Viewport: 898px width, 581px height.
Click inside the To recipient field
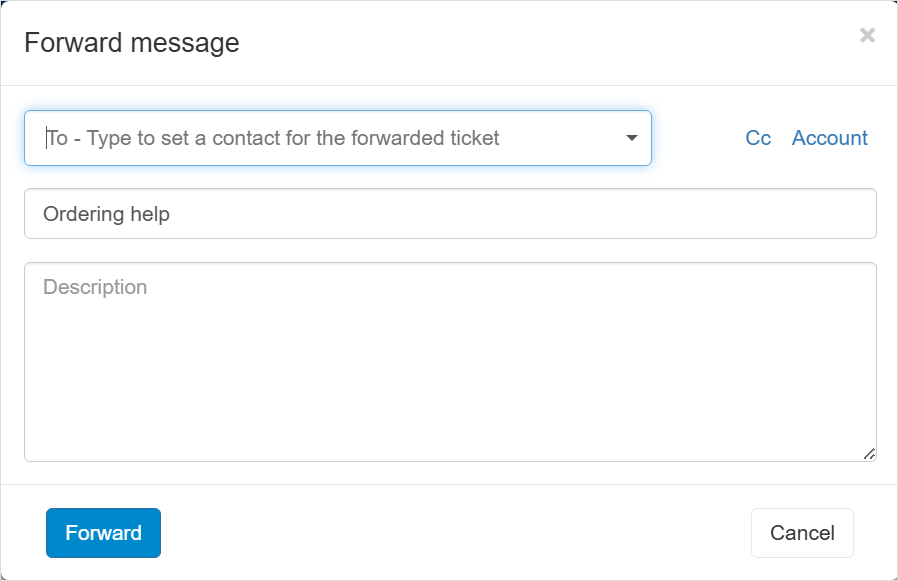click(300, 138)
